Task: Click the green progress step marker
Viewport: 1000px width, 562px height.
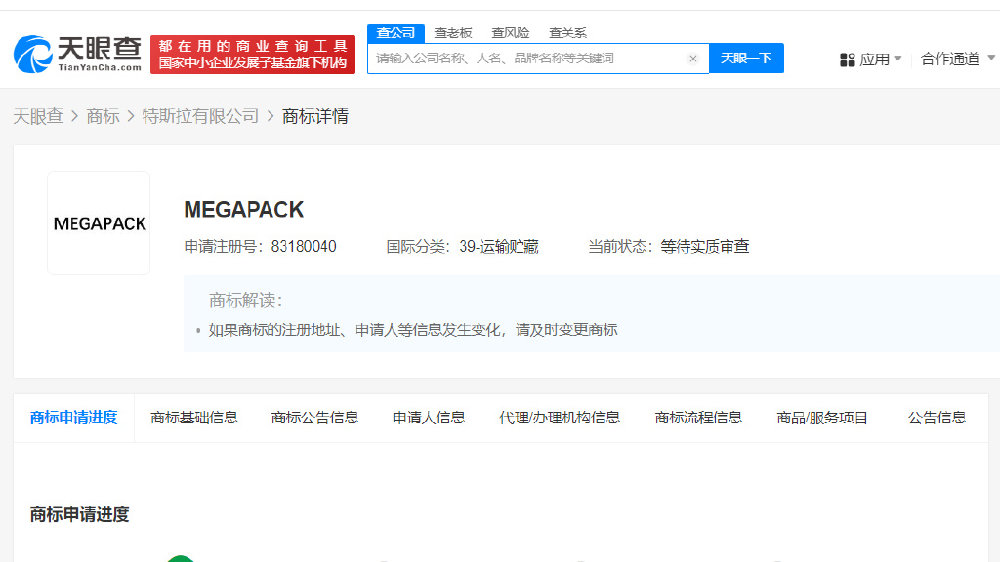Action: pyautogui.click(x=180, y=559)
